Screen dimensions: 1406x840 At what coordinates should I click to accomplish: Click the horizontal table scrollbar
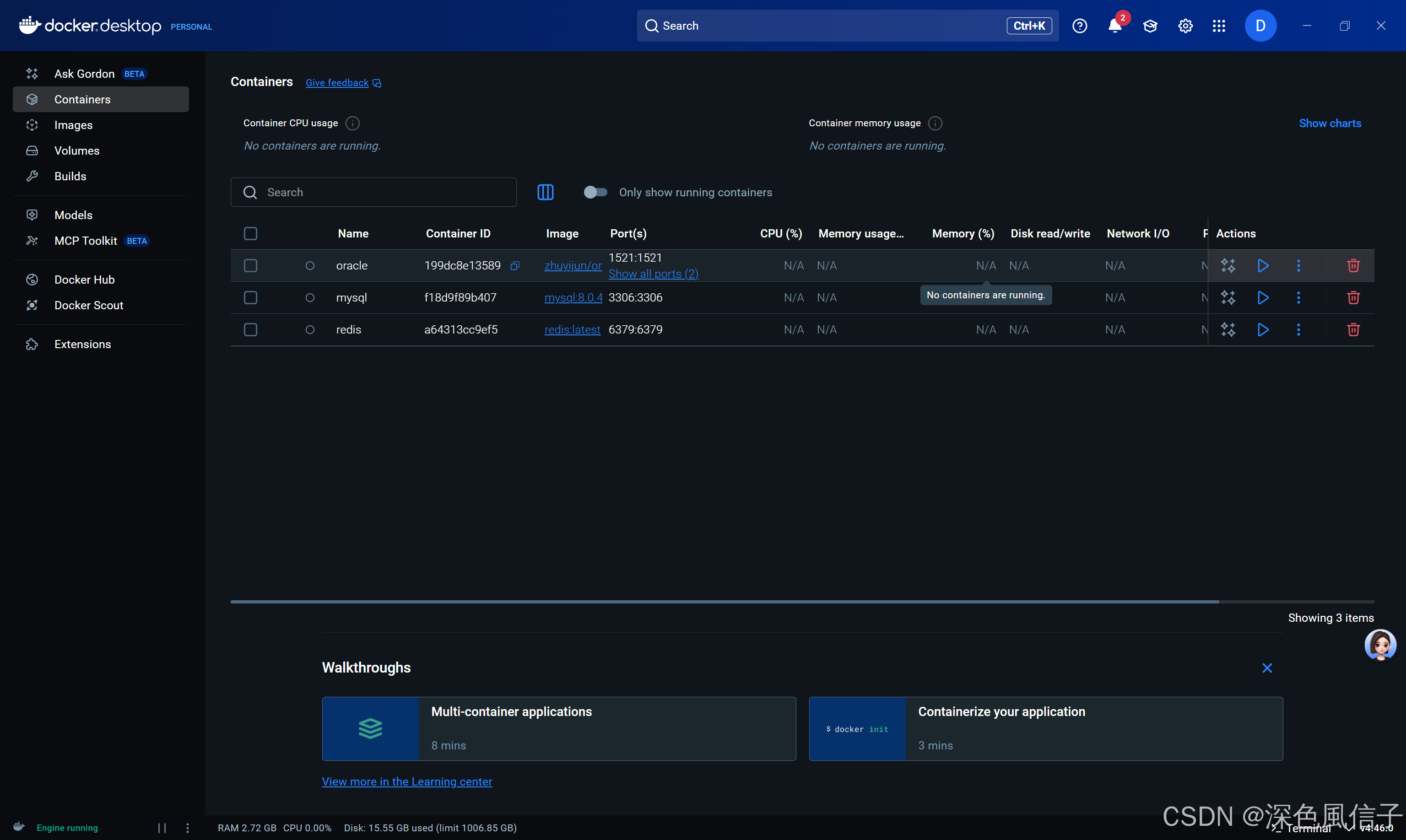click(x=724, y=602)
